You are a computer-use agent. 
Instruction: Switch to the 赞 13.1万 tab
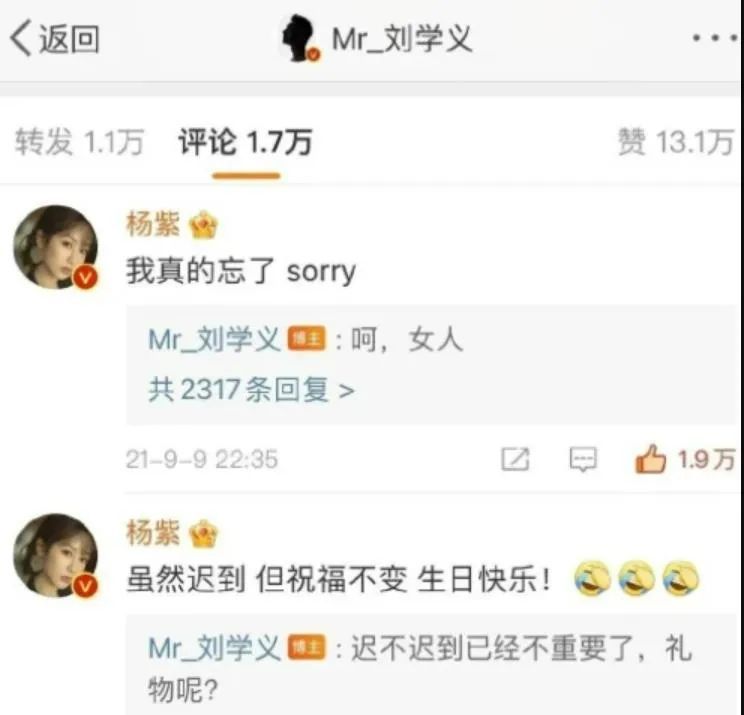tap(676, 141)
